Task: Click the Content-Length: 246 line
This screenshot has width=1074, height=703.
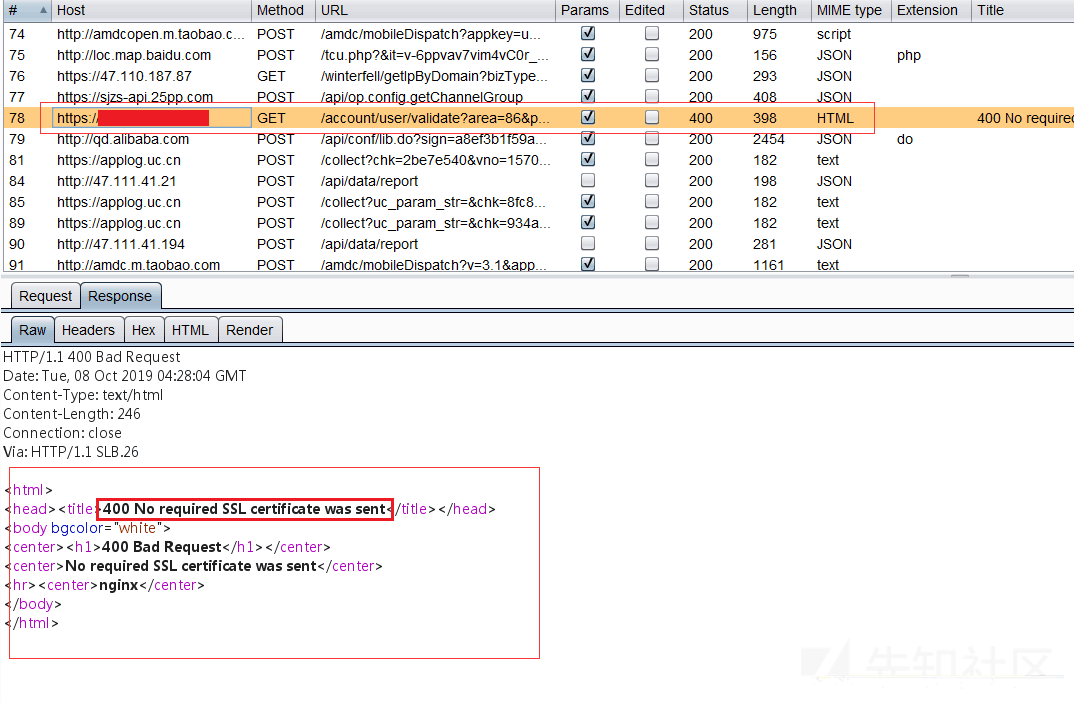Action: 72,414
